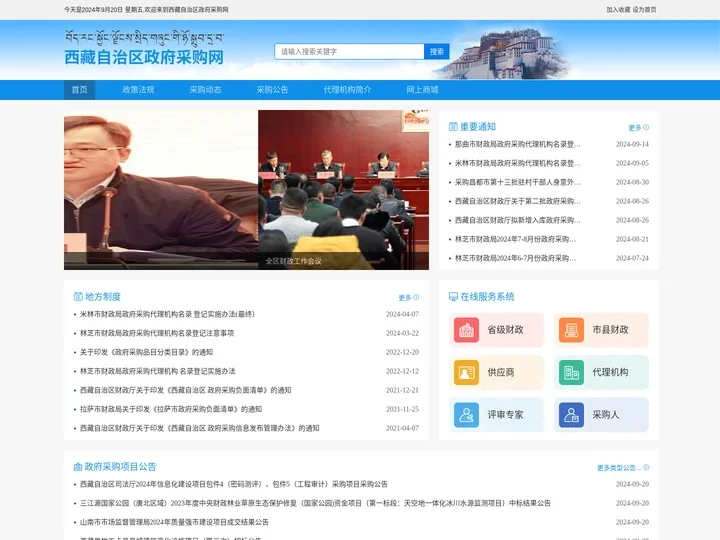Focus the search keyword input field

pyautogui.click(x=349, y=51)
